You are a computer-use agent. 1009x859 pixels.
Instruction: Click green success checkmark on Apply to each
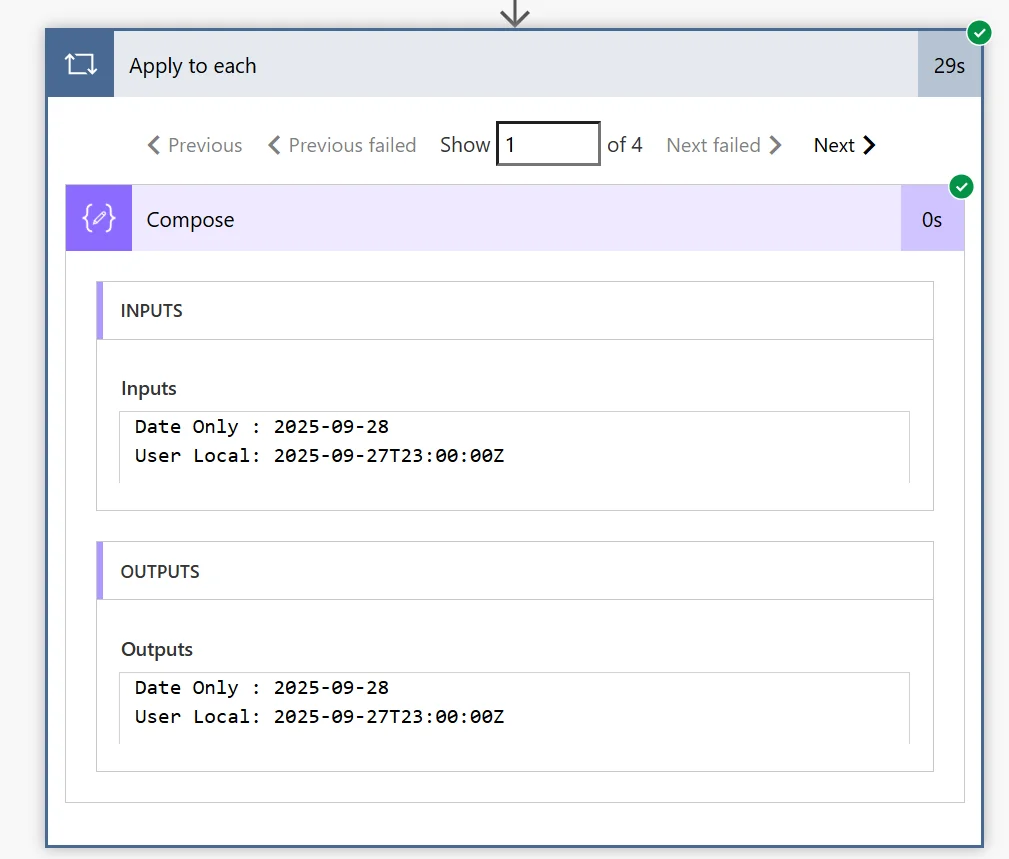pos(979,32)
